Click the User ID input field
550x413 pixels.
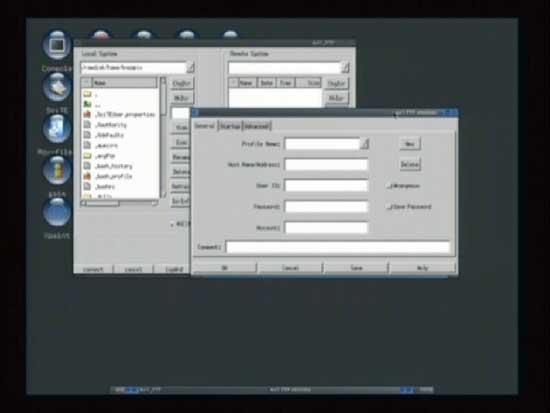[x=327, y=186]
